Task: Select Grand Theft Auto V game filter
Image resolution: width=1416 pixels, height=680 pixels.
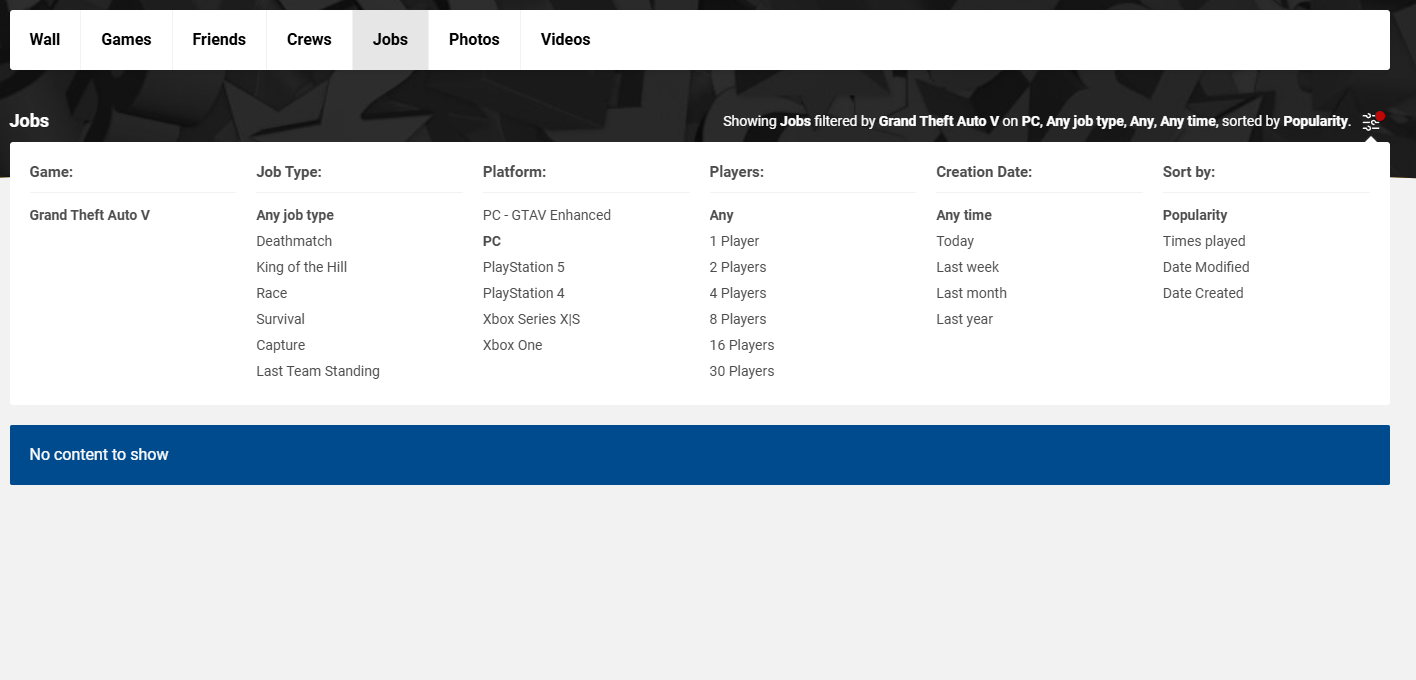Action: (x=90, y=215)
